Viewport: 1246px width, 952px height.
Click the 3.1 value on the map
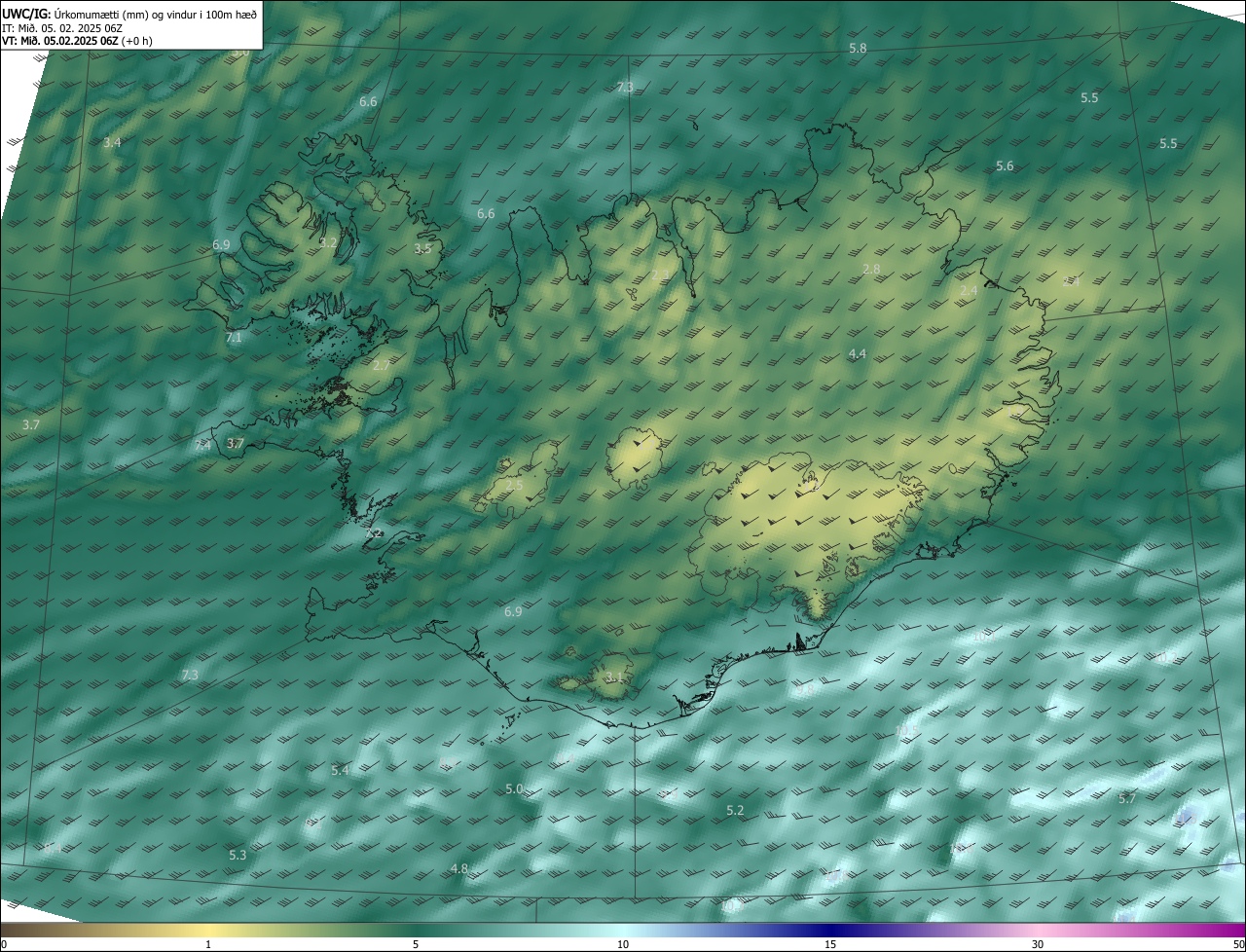tap(613, 677)
